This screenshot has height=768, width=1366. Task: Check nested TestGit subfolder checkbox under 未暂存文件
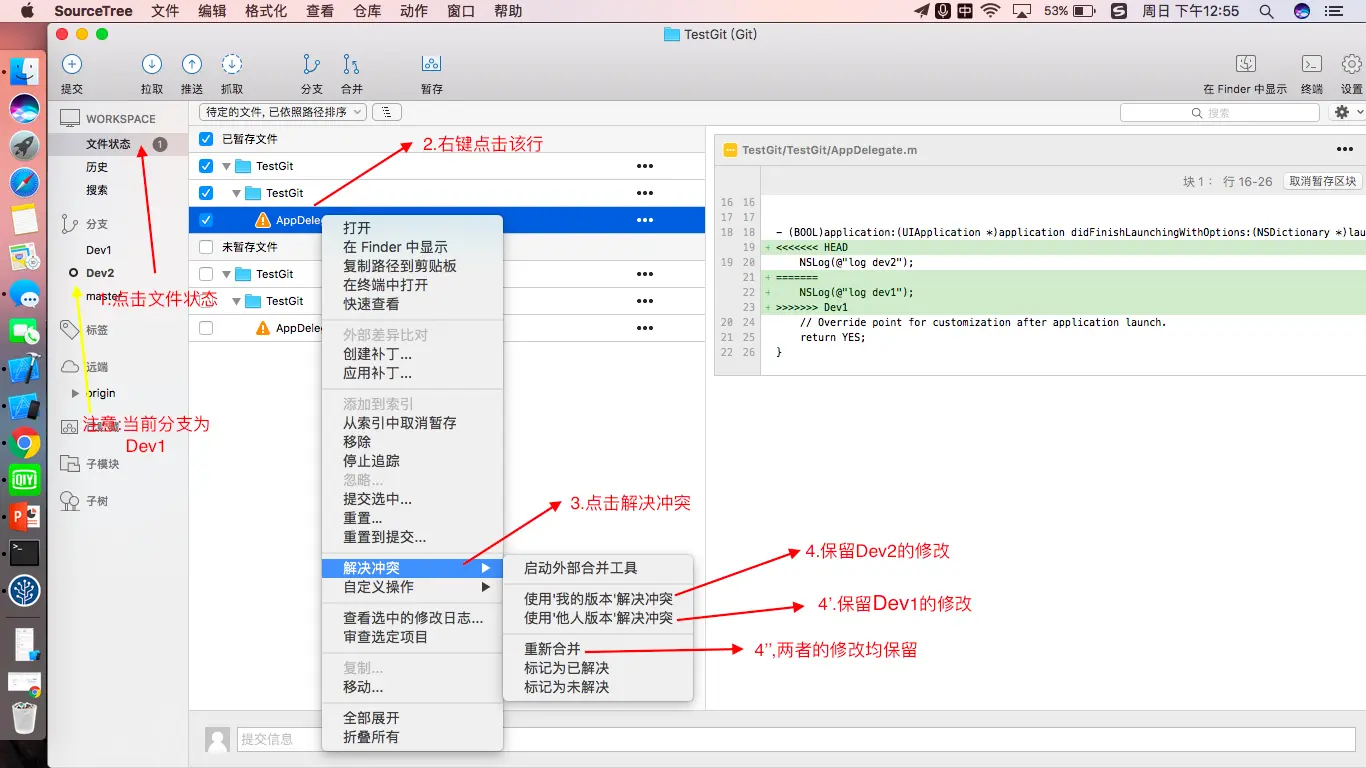[206, 301]
